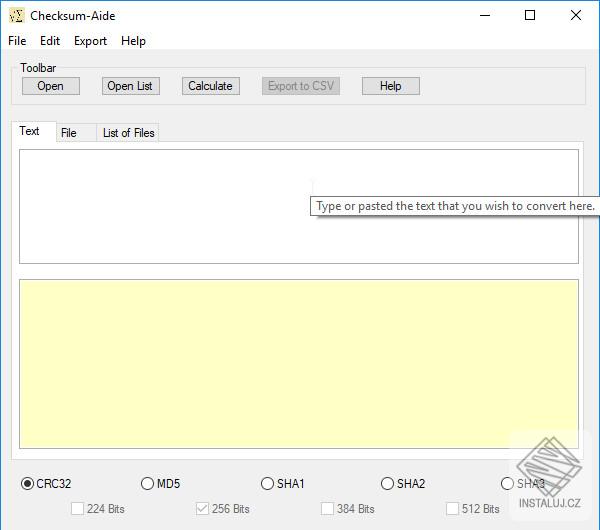Click the yellow checksum output area

[x=299, y=364]
